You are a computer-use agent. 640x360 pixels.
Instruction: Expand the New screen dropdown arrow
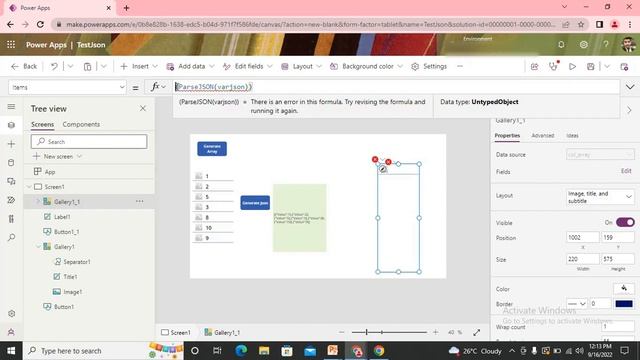80,156
